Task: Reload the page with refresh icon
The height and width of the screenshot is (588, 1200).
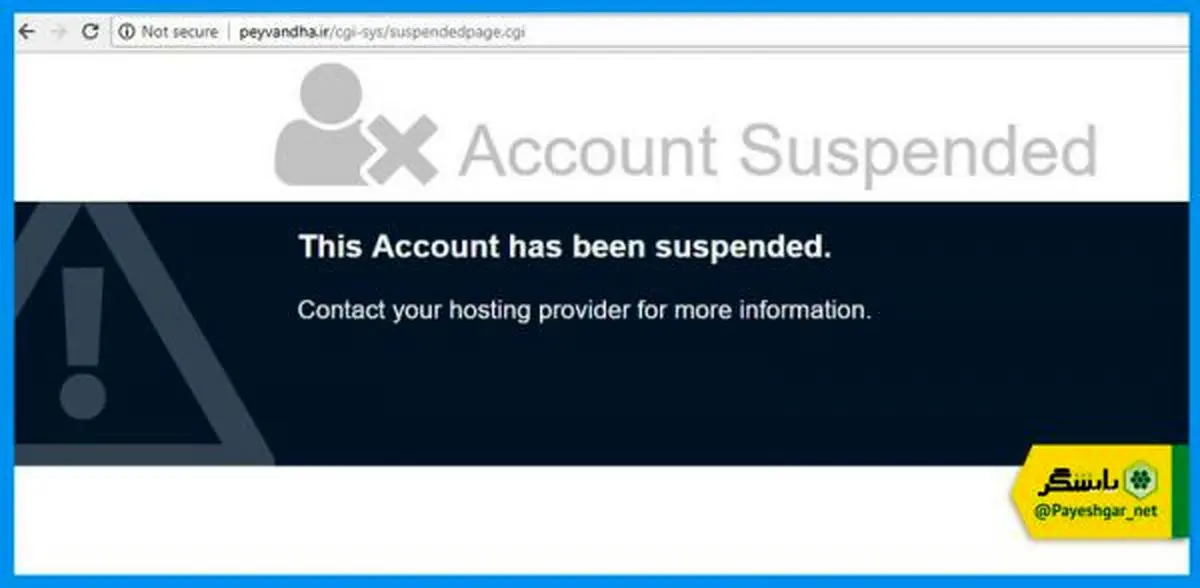Action: click(90, 32)
